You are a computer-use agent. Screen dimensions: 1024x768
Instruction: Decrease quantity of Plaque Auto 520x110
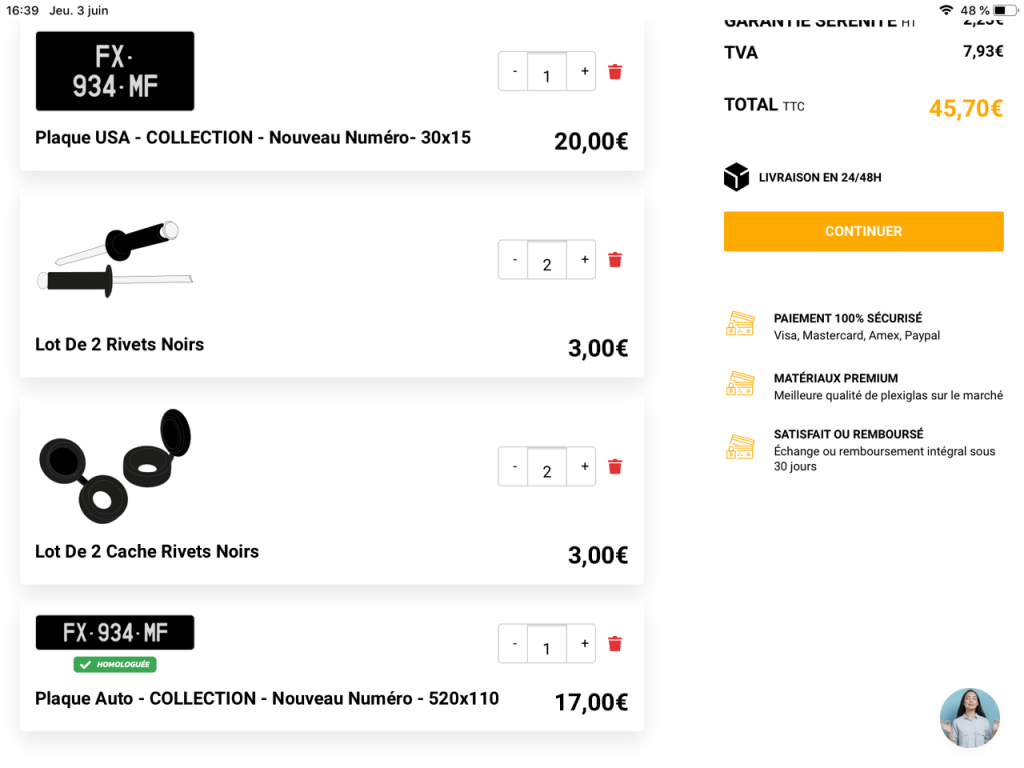point(514,643)
